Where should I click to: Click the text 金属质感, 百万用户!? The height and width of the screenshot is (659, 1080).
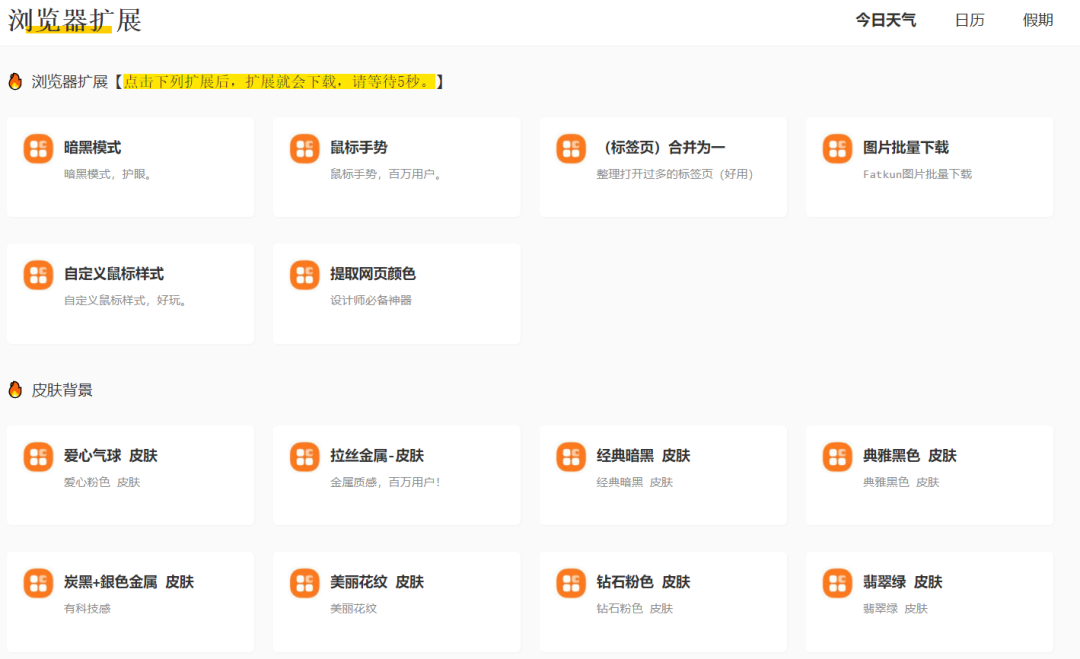(x=385, y=482)
